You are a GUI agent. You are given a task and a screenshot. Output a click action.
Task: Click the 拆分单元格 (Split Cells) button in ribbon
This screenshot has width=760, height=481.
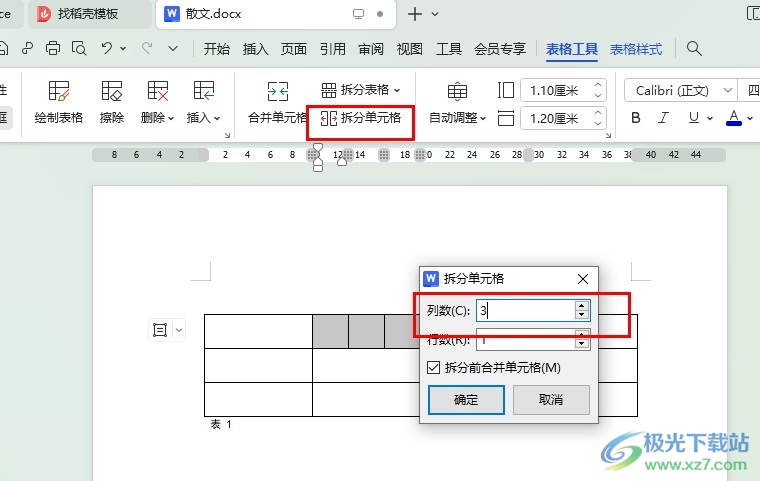coord(361,118)
